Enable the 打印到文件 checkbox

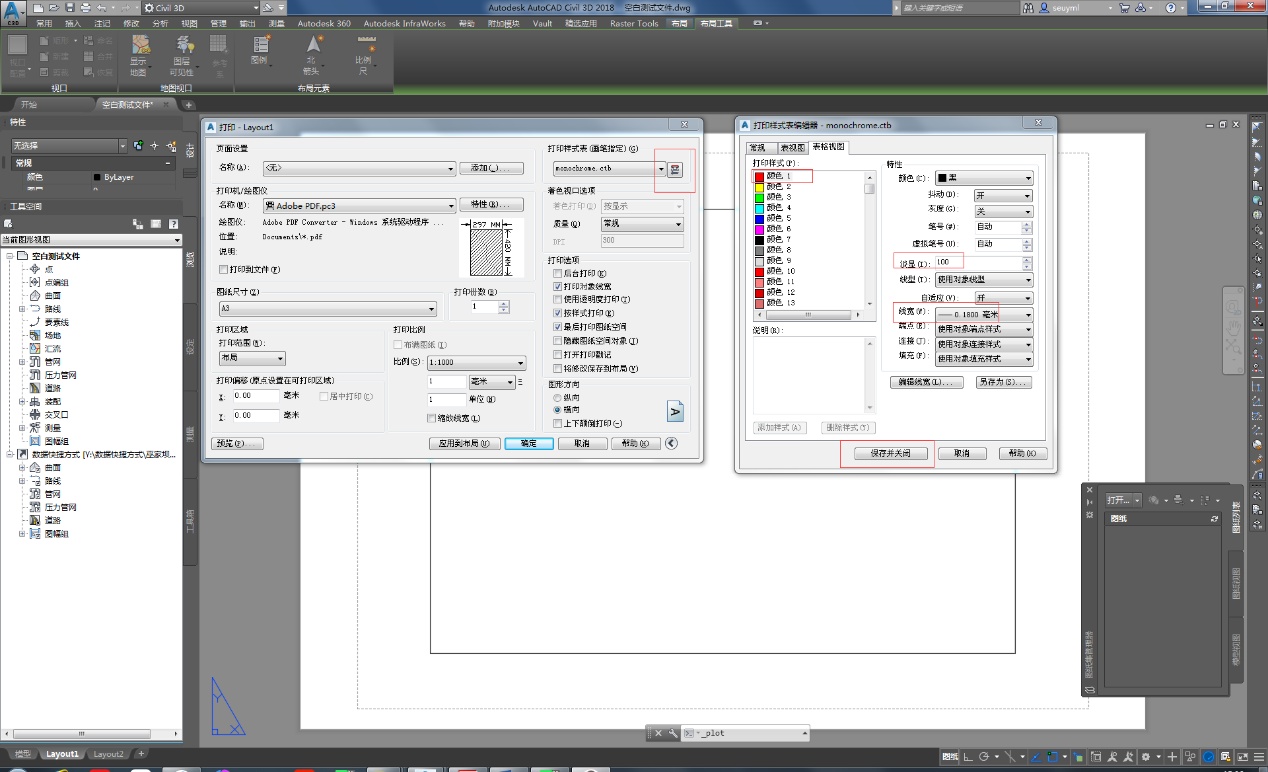224,269
